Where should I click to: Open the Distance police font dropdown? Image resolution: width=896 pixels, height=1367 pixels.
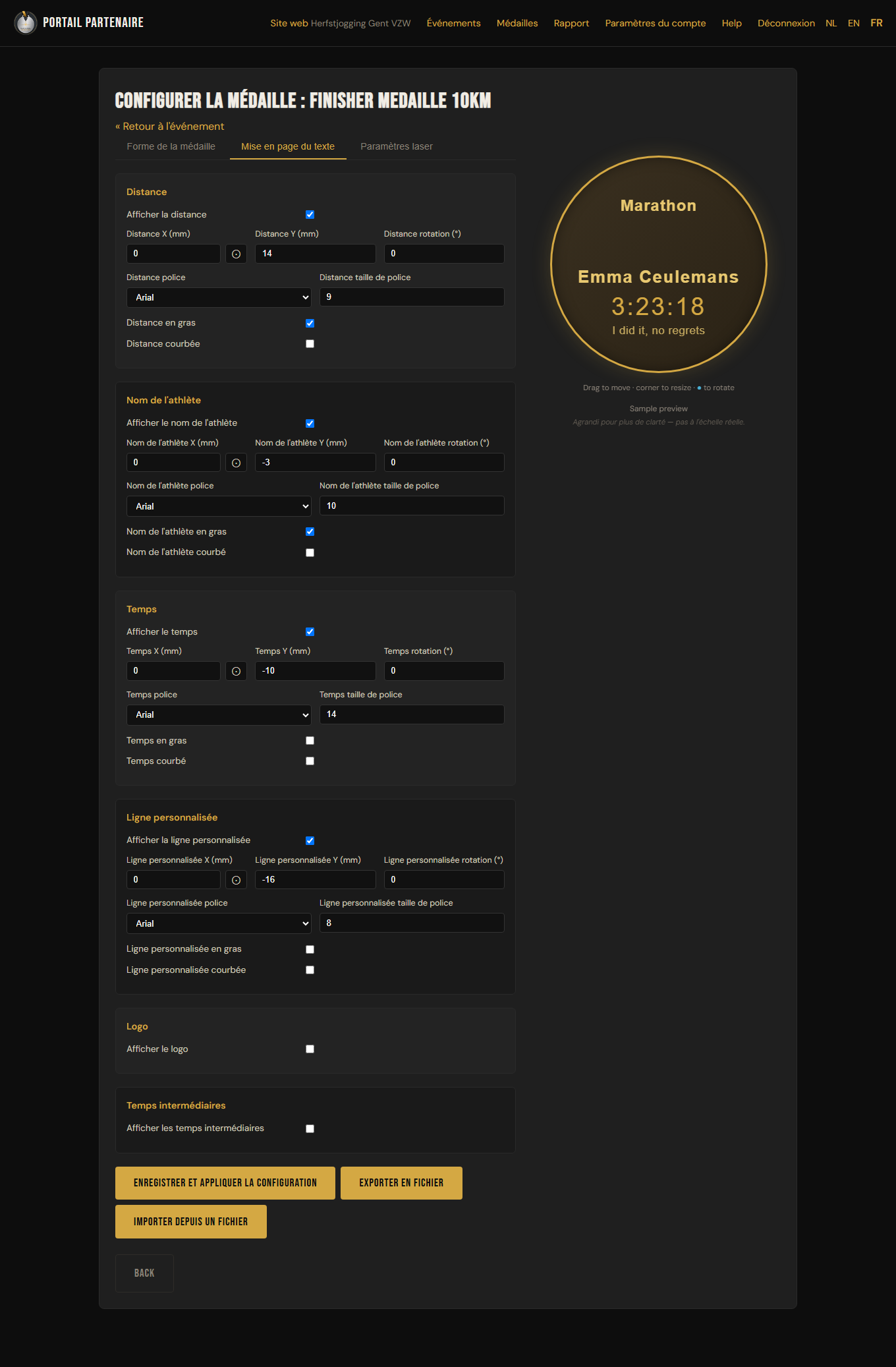point(219,297)
